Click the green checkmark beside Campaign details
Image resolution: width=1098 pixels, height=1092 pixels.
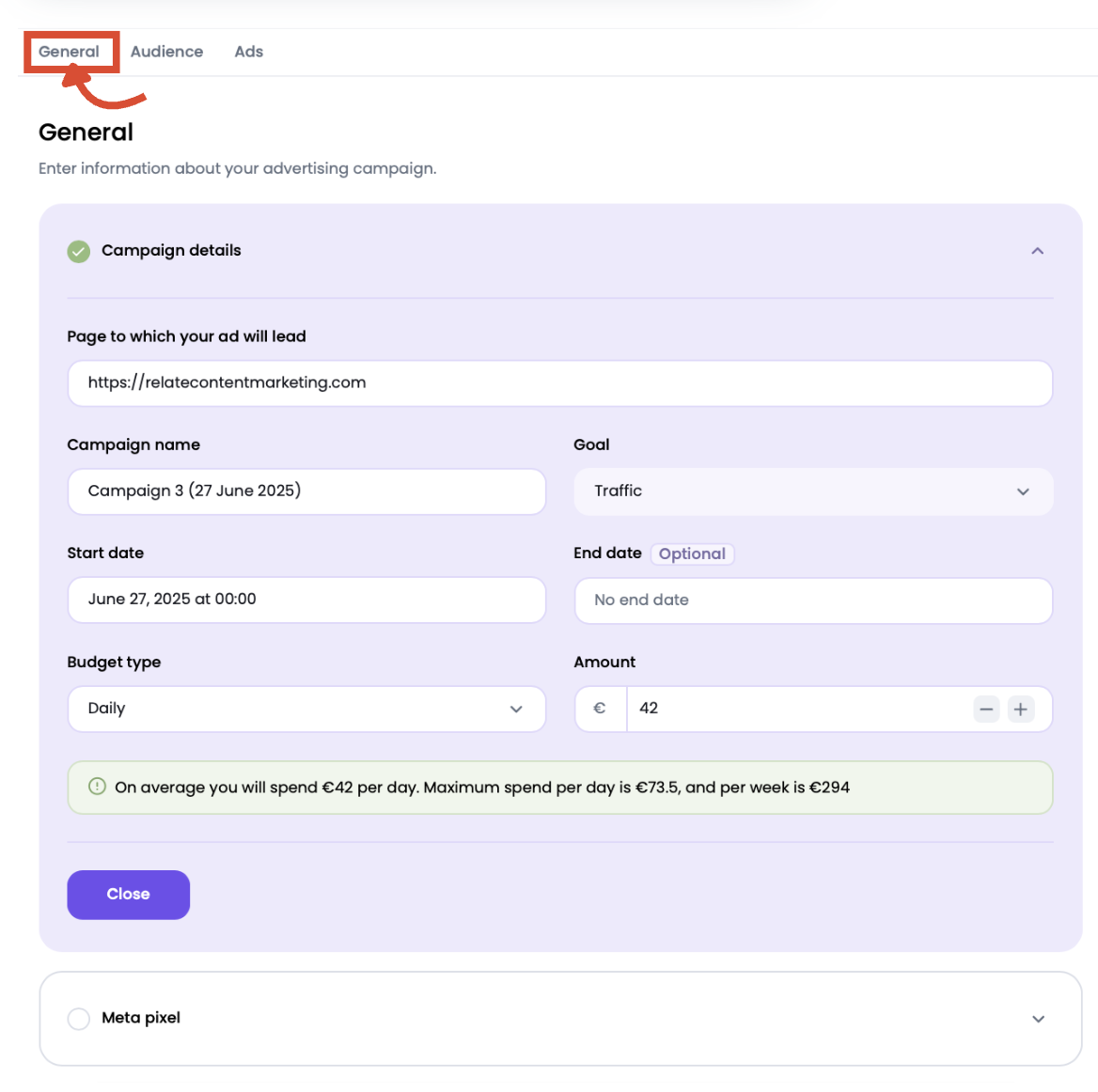[x=79, y=251]
